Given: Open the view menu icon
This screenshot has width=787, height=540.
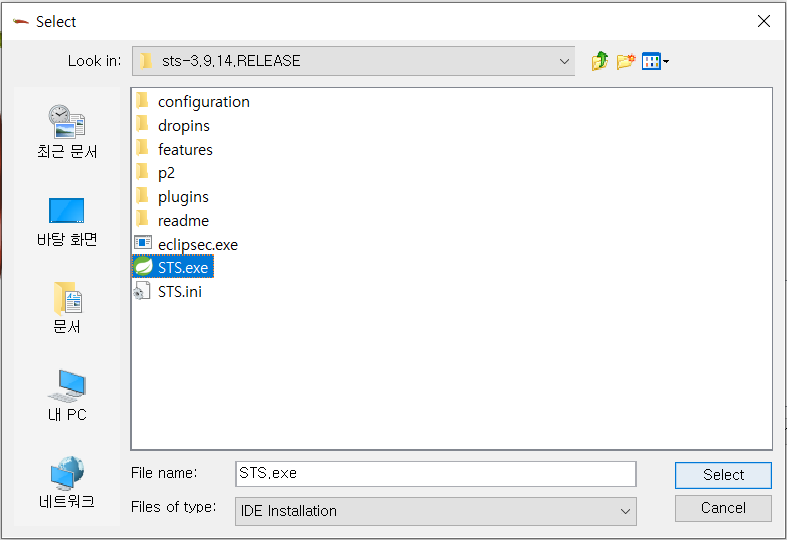Looking at the screenshot, I should (655, 61).
